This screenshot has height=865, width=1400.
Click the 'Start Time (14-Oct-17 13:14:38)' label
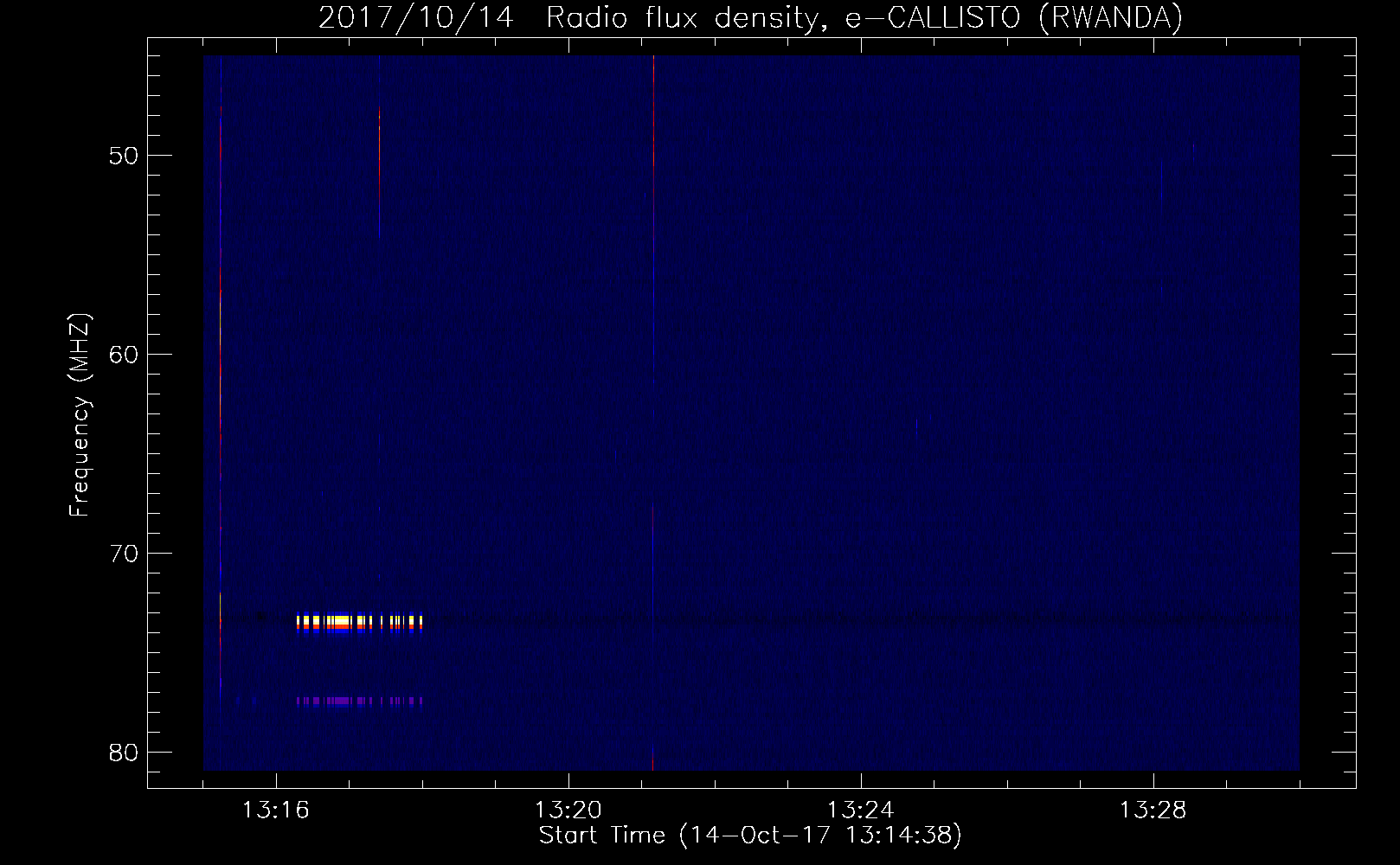(750, 835)
